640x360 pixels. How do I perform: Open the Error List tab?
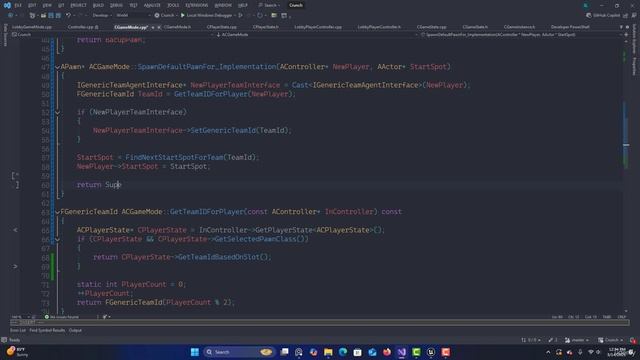point(18,330)
